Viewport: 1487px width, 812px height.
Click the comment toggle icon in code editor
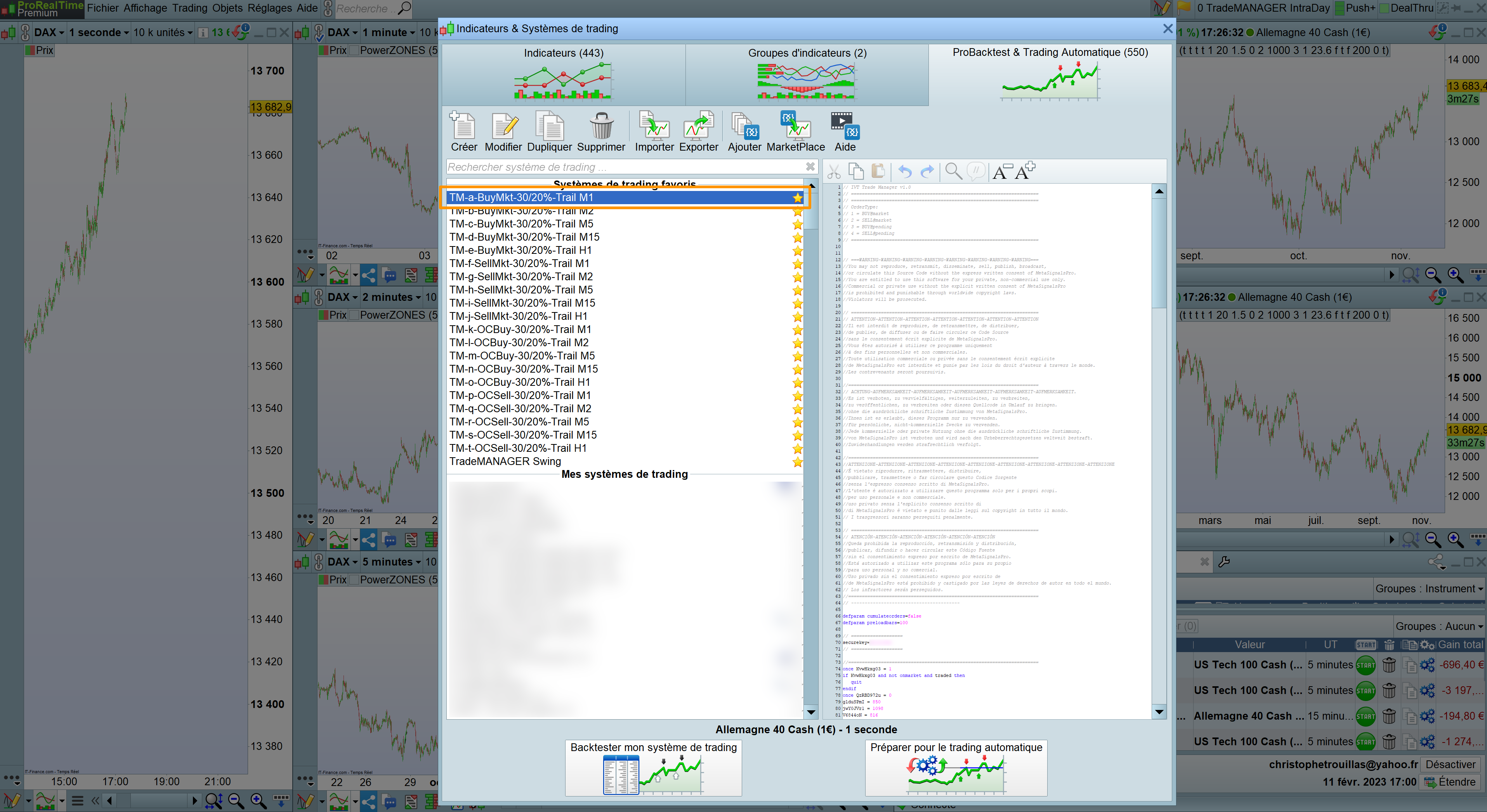(x=975, y=172)
